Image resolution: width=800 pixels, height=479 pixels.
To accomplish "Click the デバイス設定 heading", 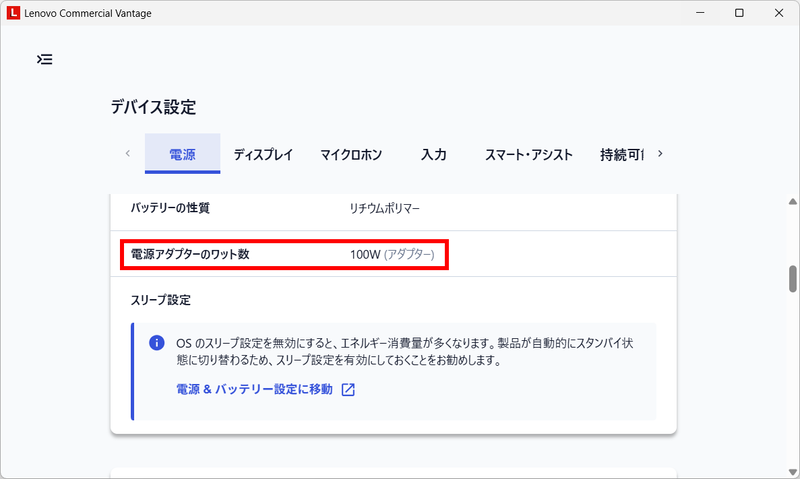I will pyautogui.click(x=154, y=107).
